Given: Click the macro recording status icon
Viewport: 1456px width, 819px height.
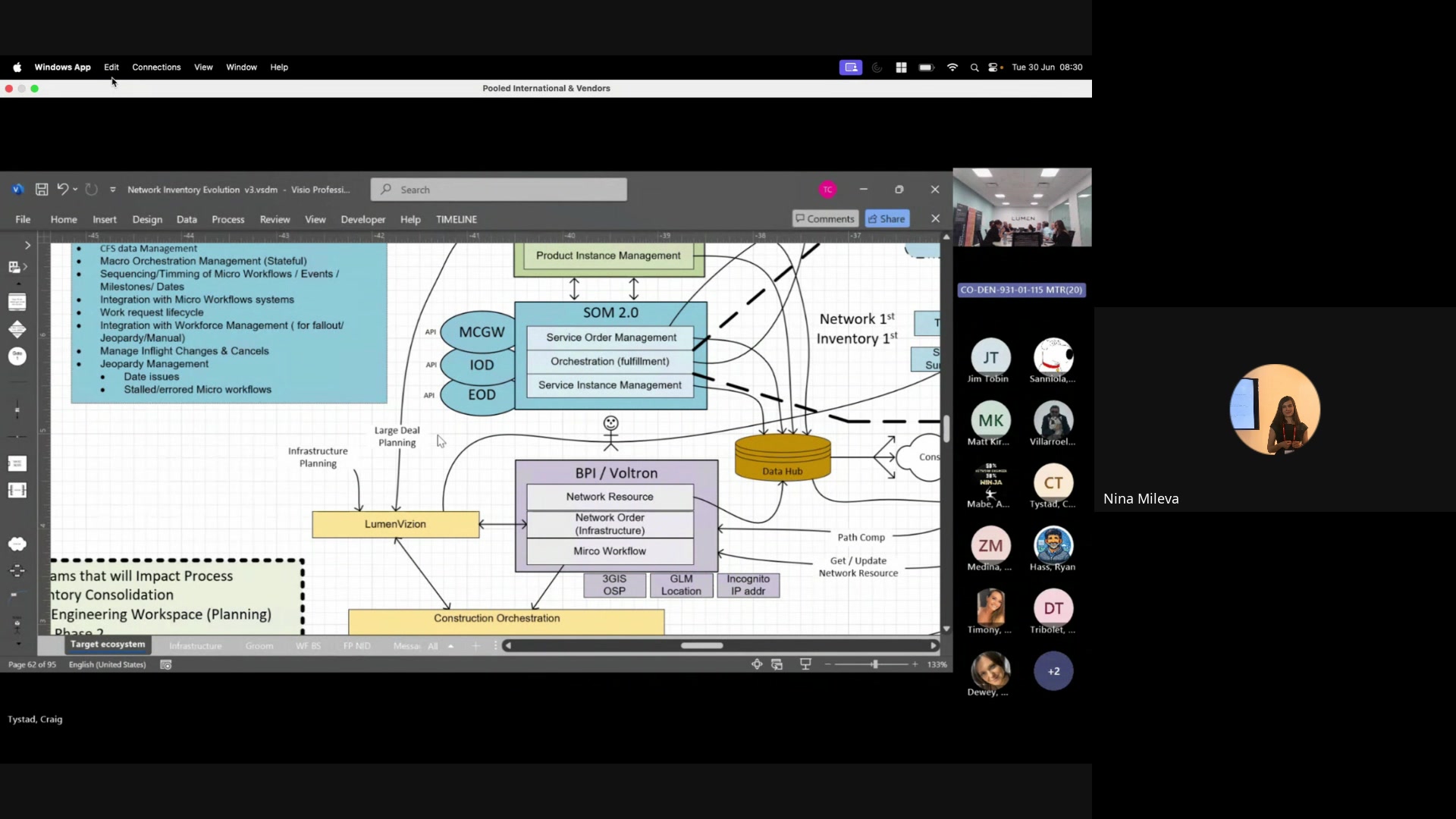Looking at the screenshot, I should tap(166, 665).
